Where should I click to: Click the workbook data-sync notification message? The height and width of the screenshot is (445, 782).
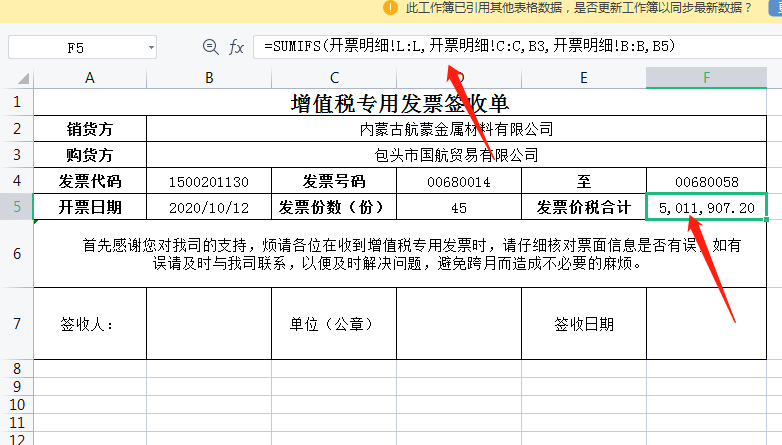tap(579, 7)
